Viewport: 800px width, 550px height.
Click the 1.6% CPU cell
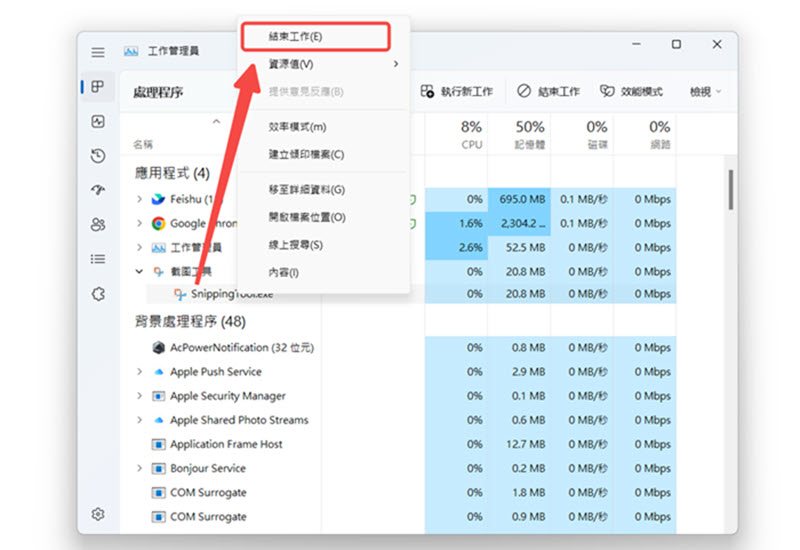[456, 223]
